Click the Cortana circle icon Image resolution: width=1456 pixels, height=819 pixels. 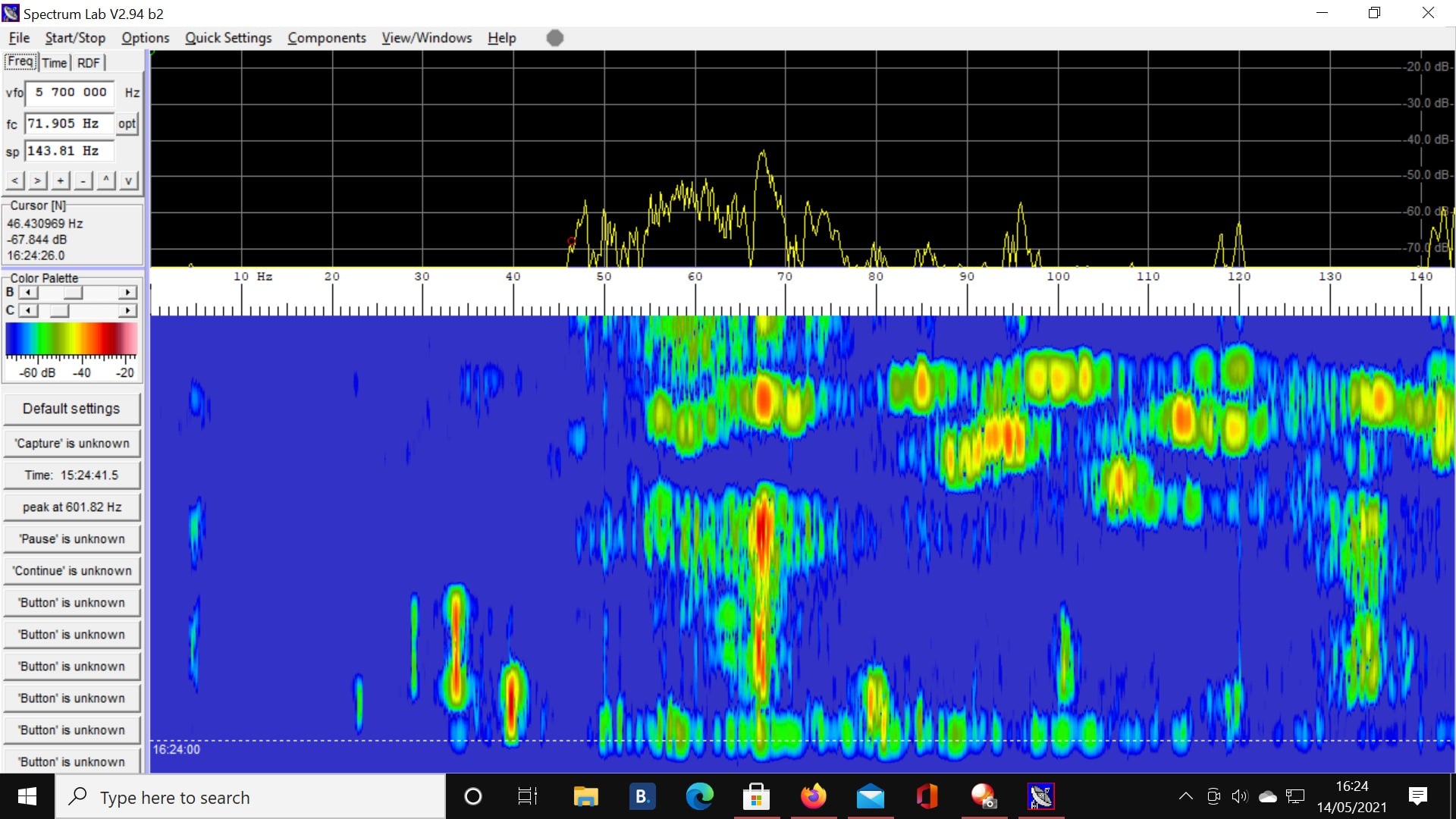(x=472, y=797)
